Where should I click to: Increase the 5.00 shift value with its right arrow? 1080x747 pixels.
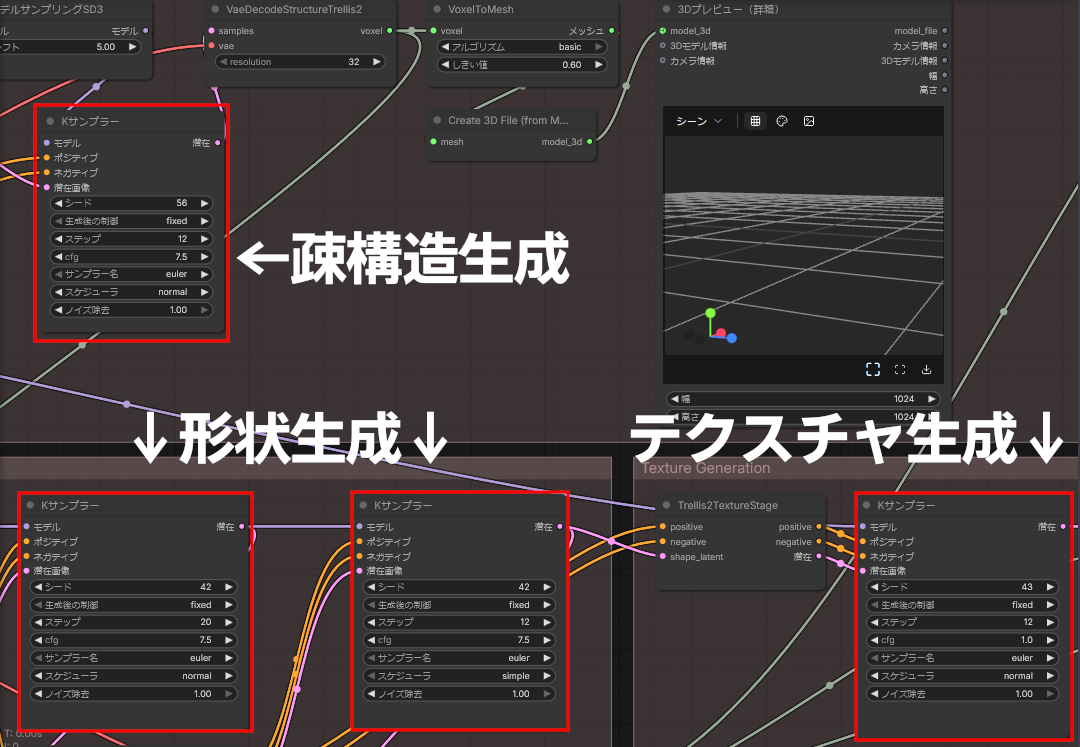pos(132,47)
